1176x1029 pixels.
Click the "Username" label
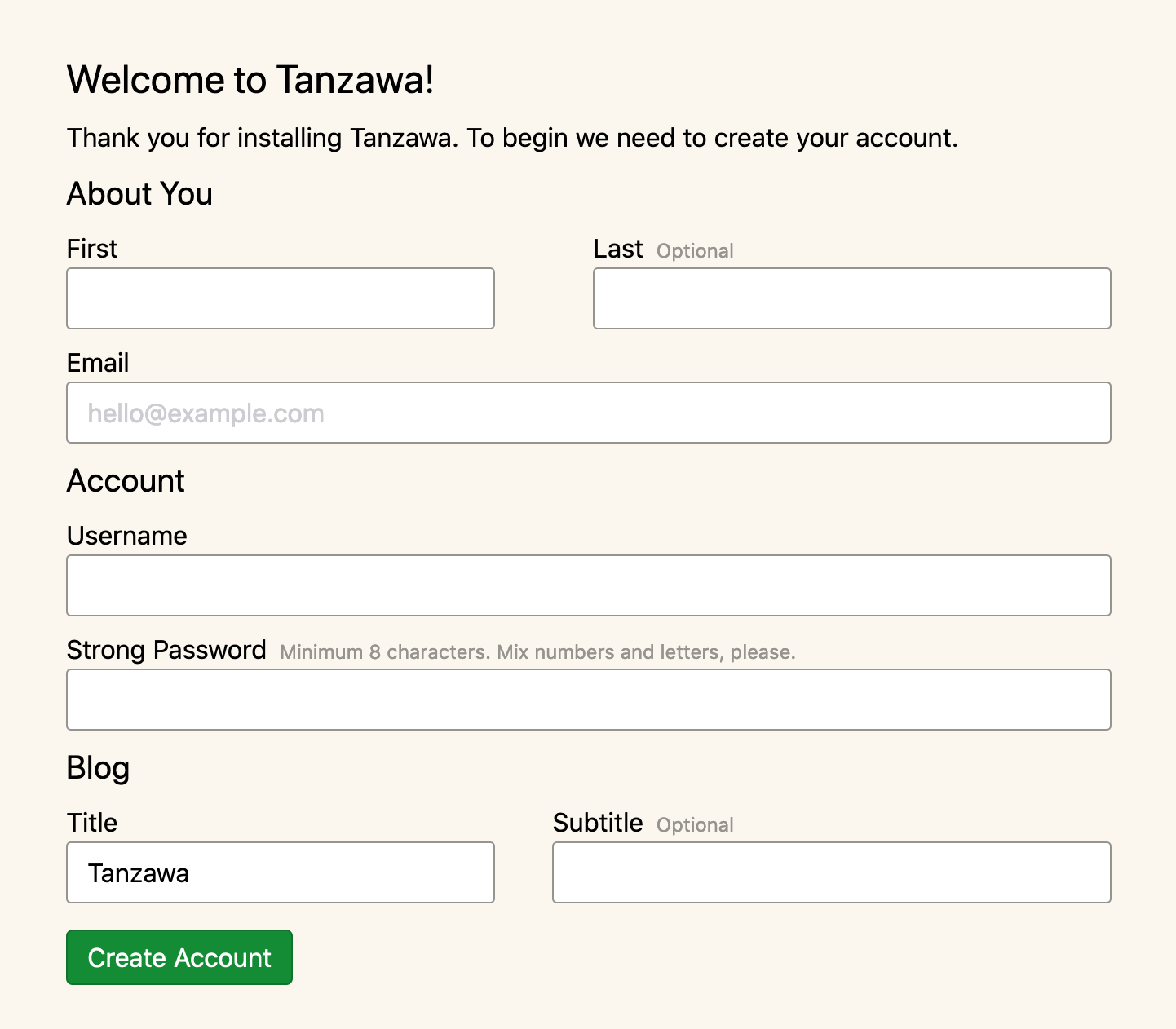[x=127, y=536]
